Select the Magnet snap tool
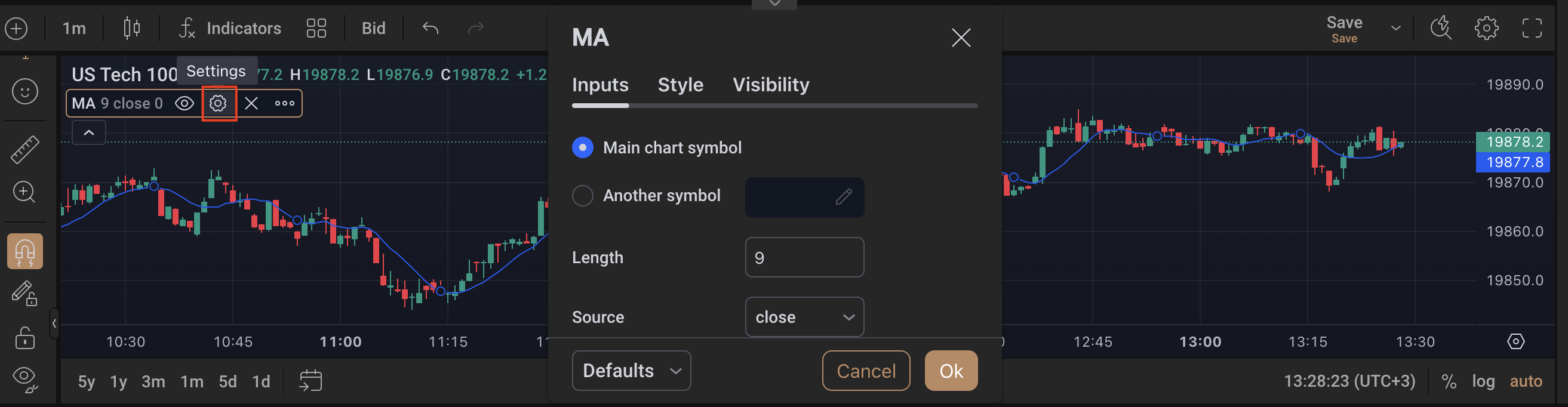 tap(24, 251)
